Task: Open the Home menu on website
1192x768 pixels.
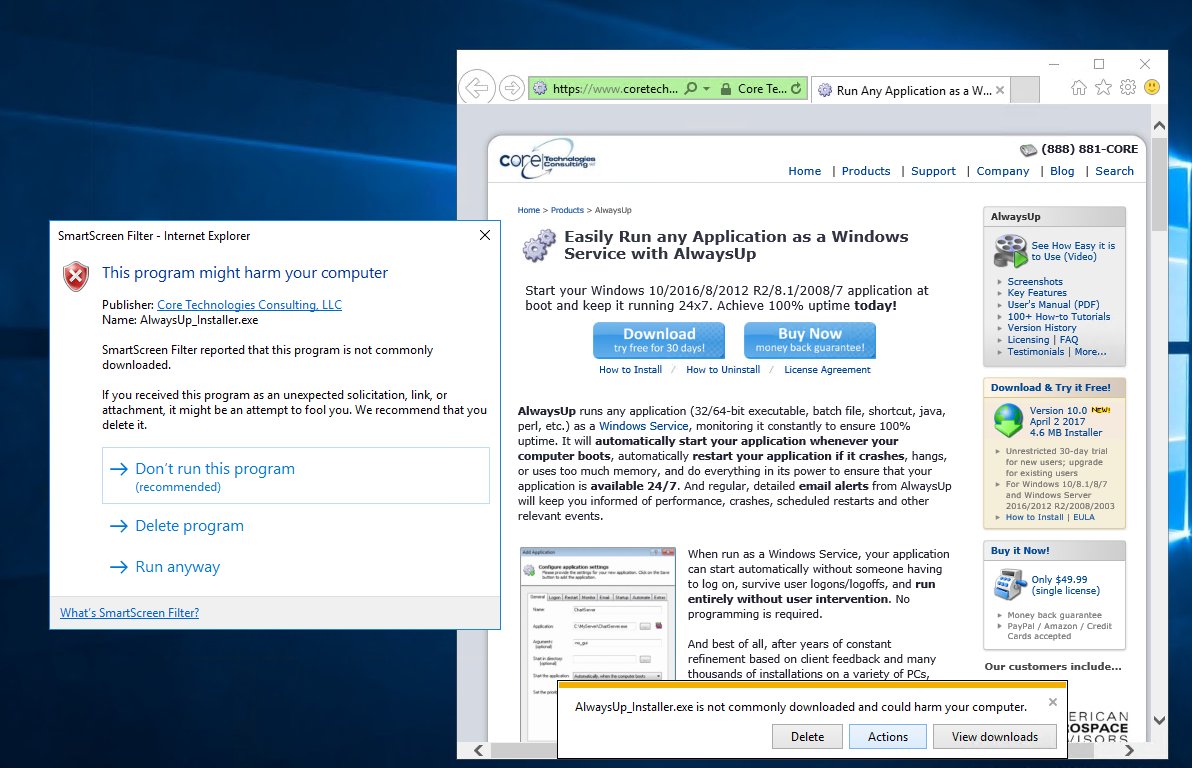Action: point(804,171)
